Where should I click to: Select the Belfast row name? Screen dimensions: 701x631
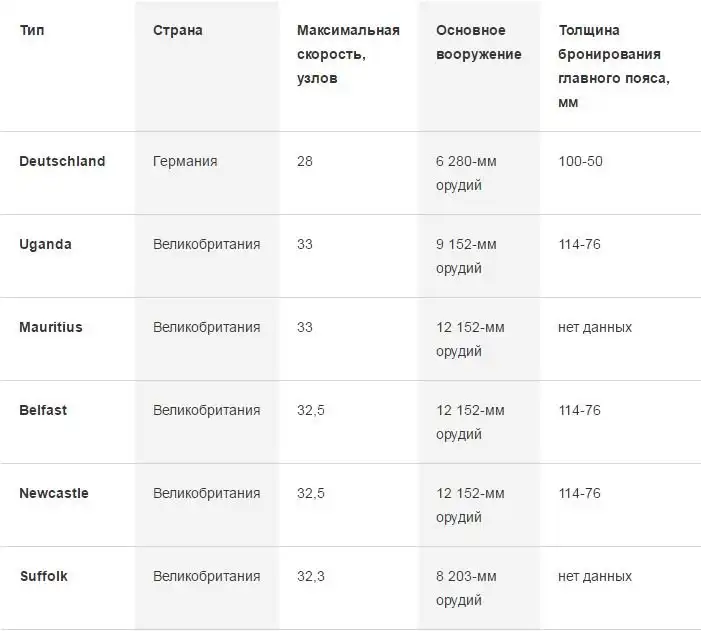coord(43,410)
